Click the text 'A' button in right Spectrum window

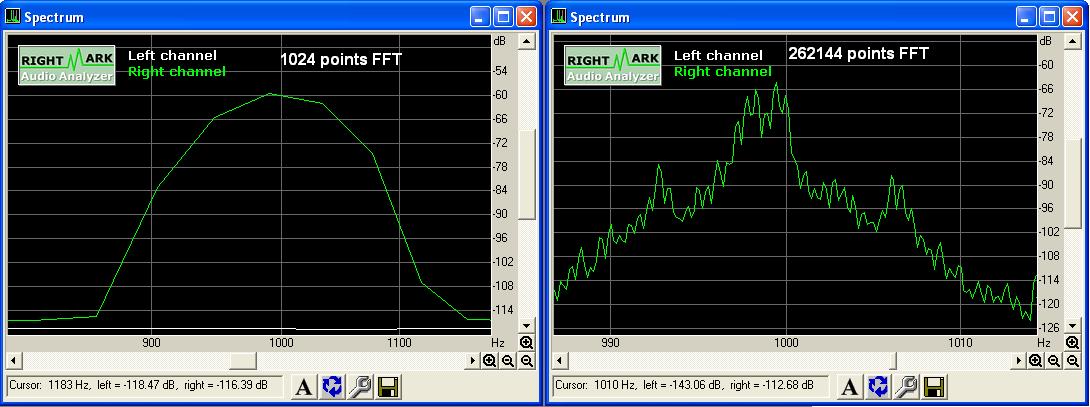point(848,387)
